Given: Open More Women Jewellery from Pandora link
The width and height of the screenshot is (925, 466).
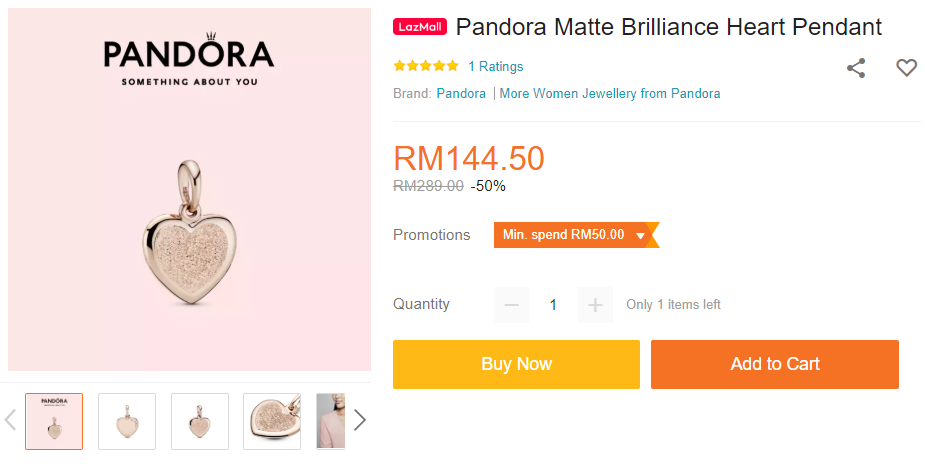Looking at the screenshot, I should (x=610, y=93).
